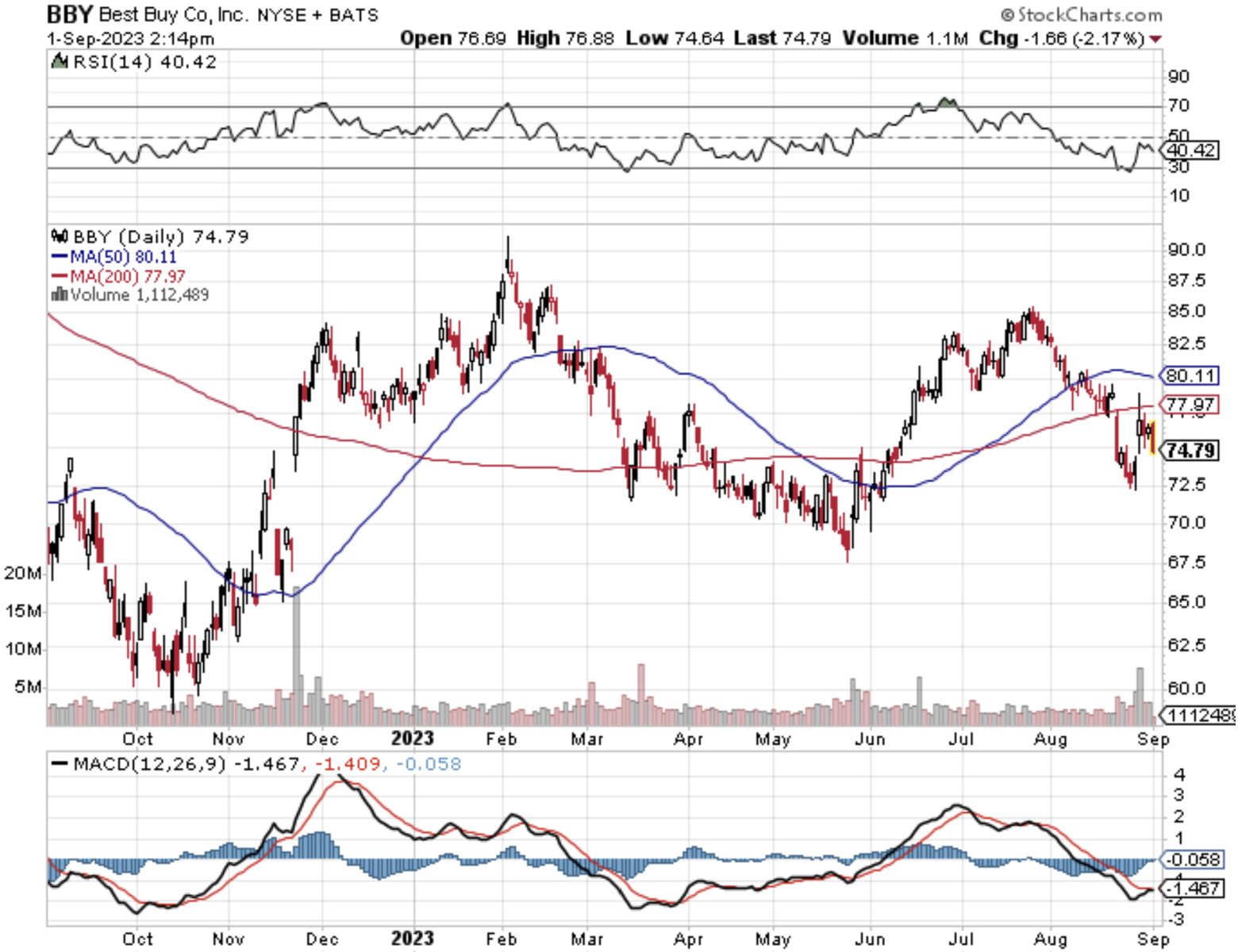The height and width of the screenshot is (952, 1238).
Task: Click the black MACD legend line marker
Action: [x=60, y=764]
